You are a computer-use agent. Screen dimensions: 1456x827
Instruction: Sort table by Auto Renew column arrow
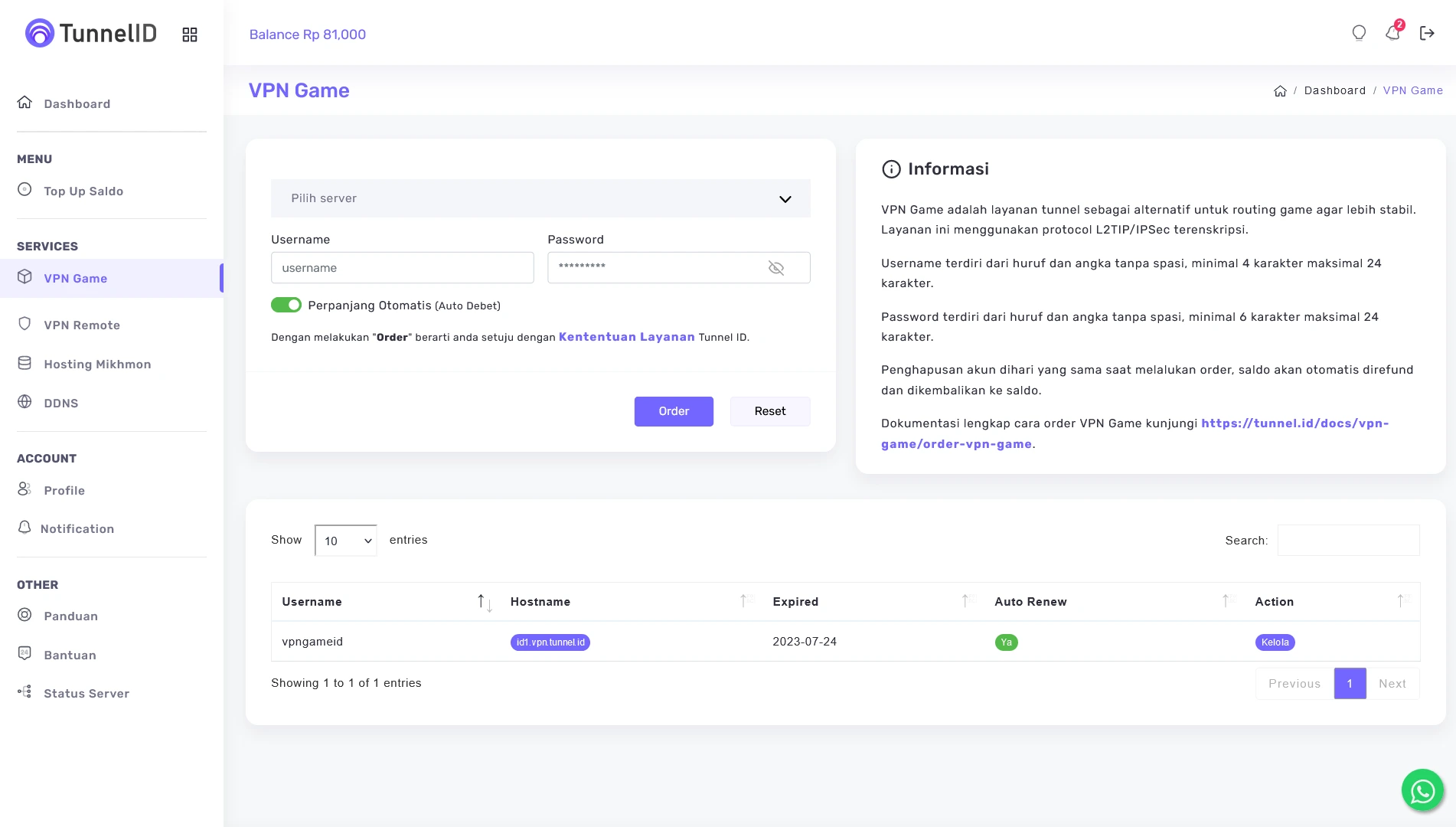pyautogui.click(x=1229, y=601)
